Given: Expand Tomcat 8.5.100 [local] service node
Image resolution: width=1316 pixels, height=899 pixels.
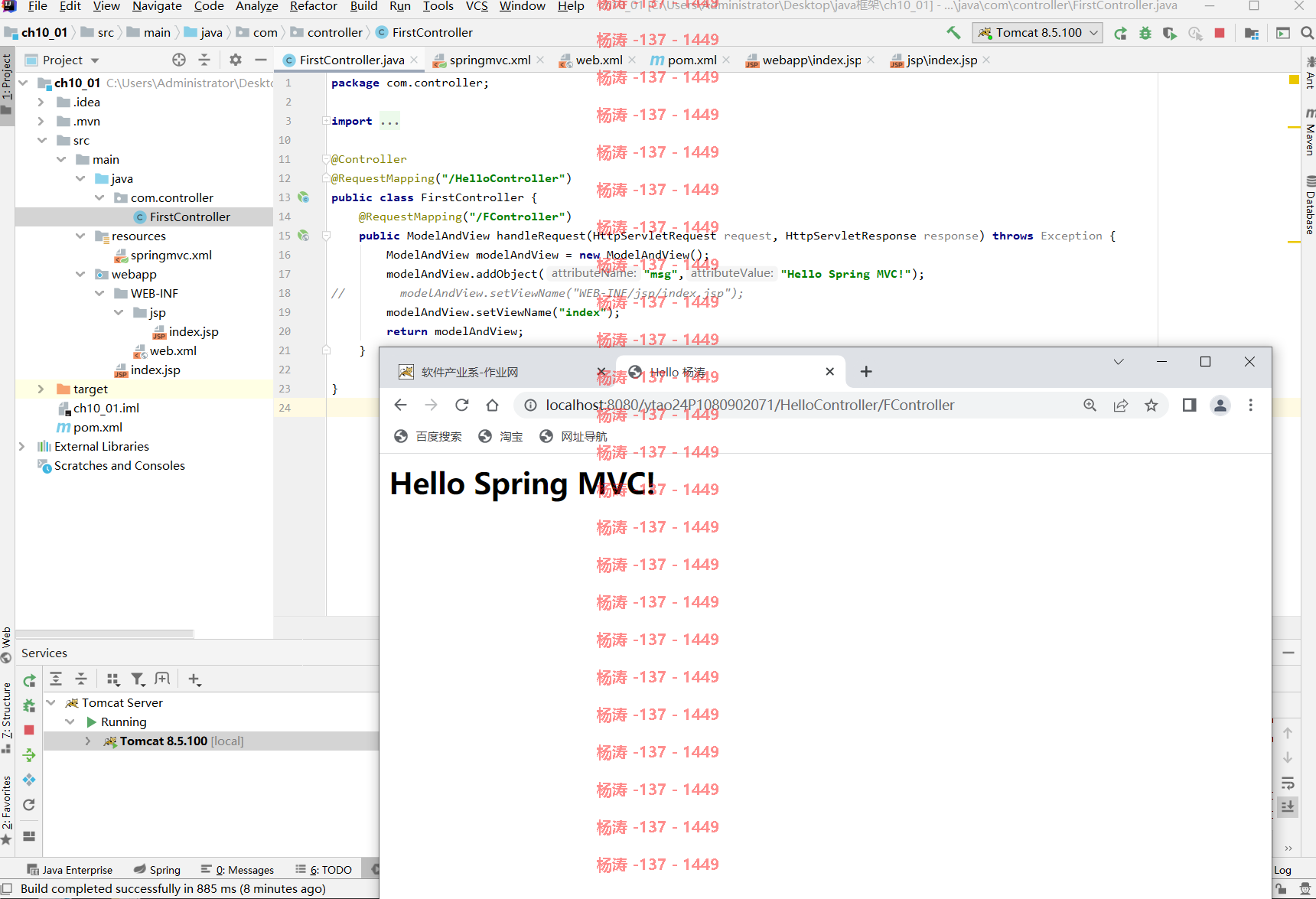Looking at the screenshot, I should pyautogui.click(x=88, y=741).
